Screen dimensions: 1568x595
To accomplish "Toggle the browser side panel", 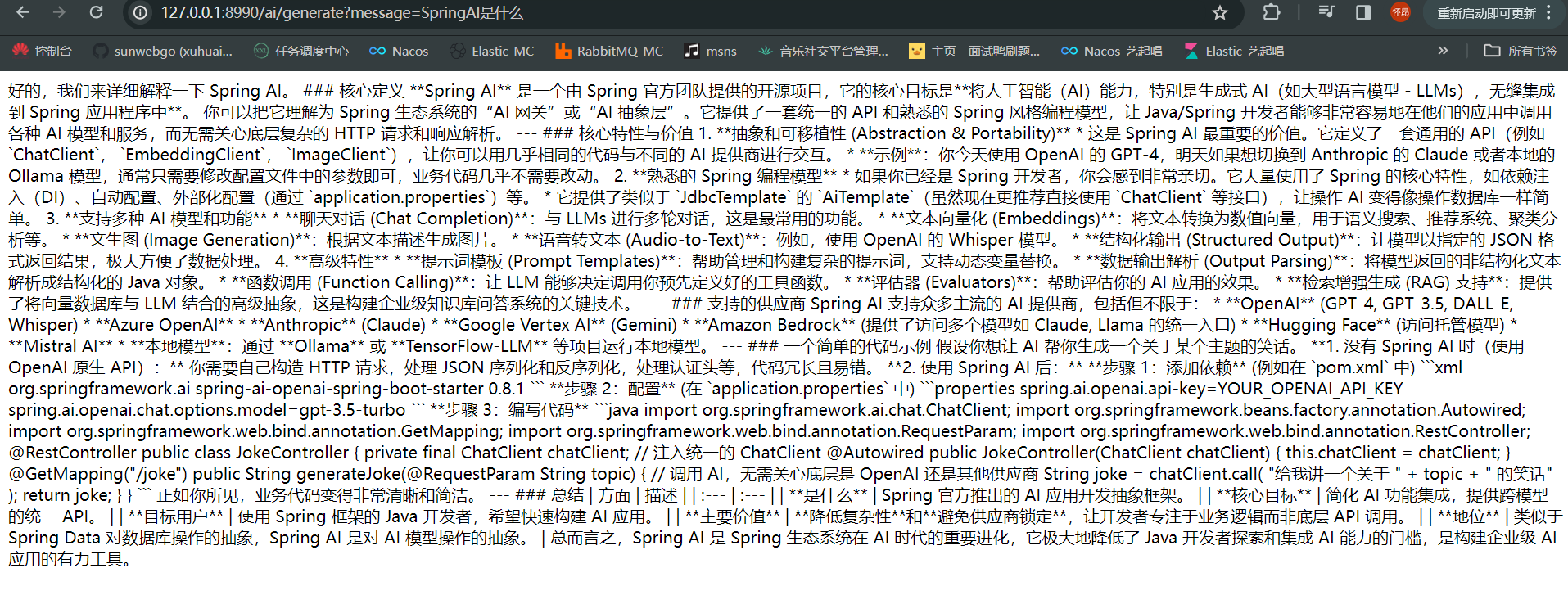I will click(x=1363, y=12).
